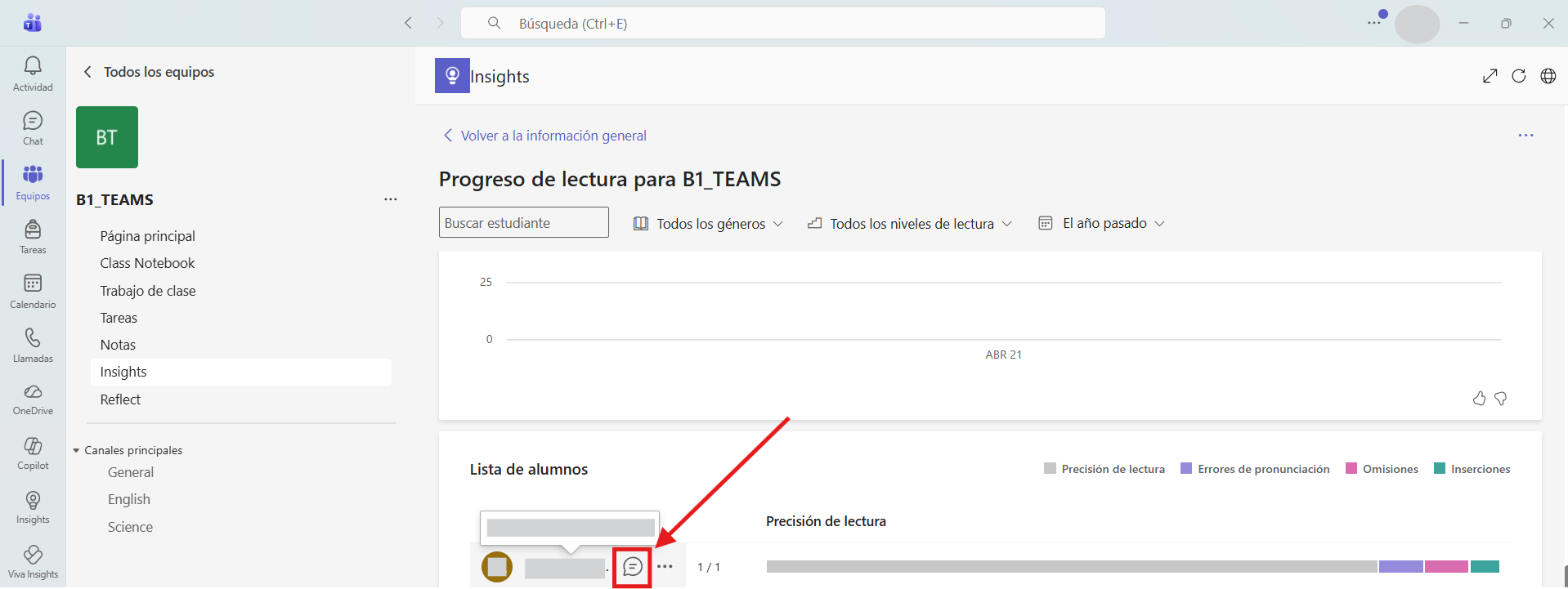Click the Teams logo icon
1568x589 pixels.
(x=33, y=23)
